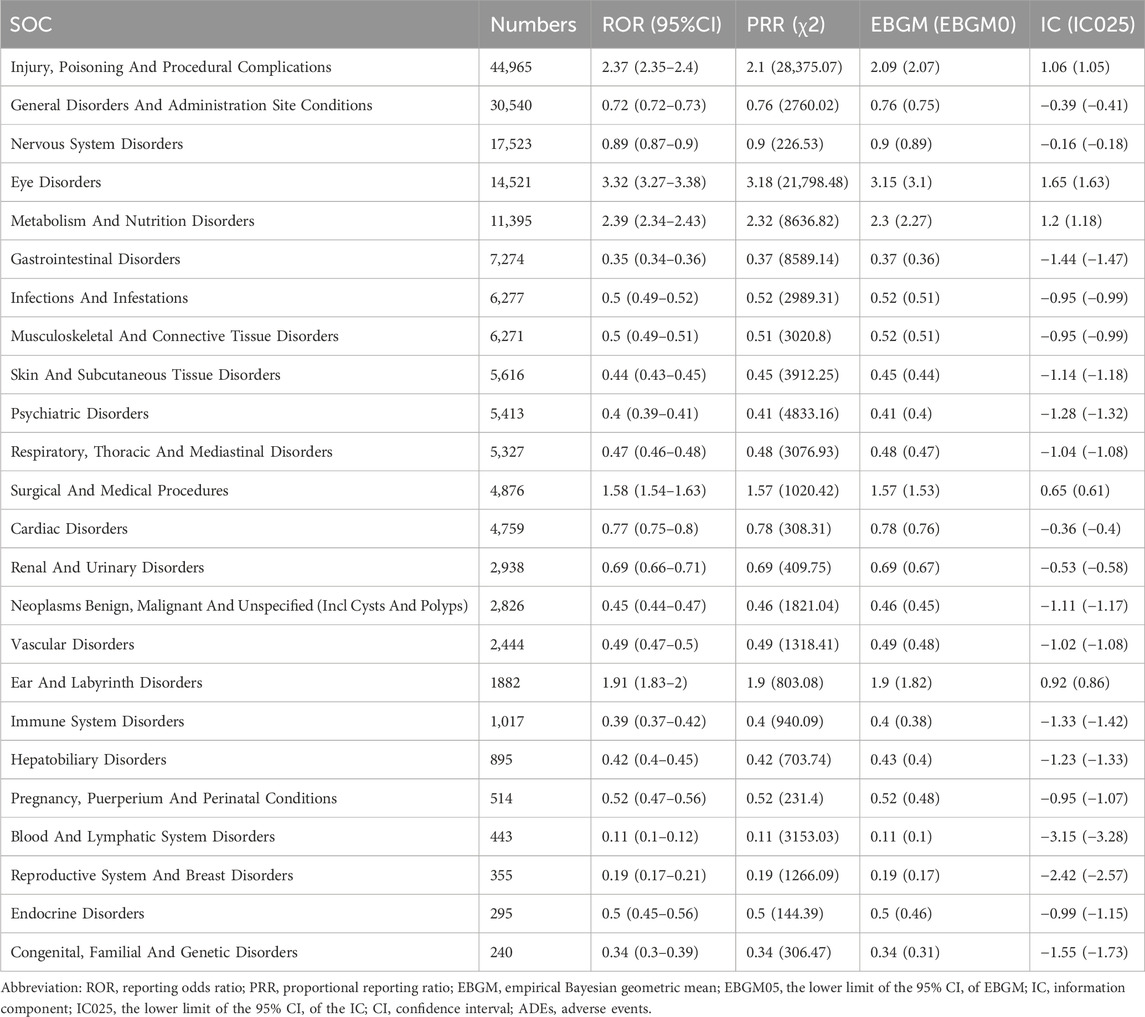
Task: Select the Hepatobiliary Disorders label
Action: point(88,760)
